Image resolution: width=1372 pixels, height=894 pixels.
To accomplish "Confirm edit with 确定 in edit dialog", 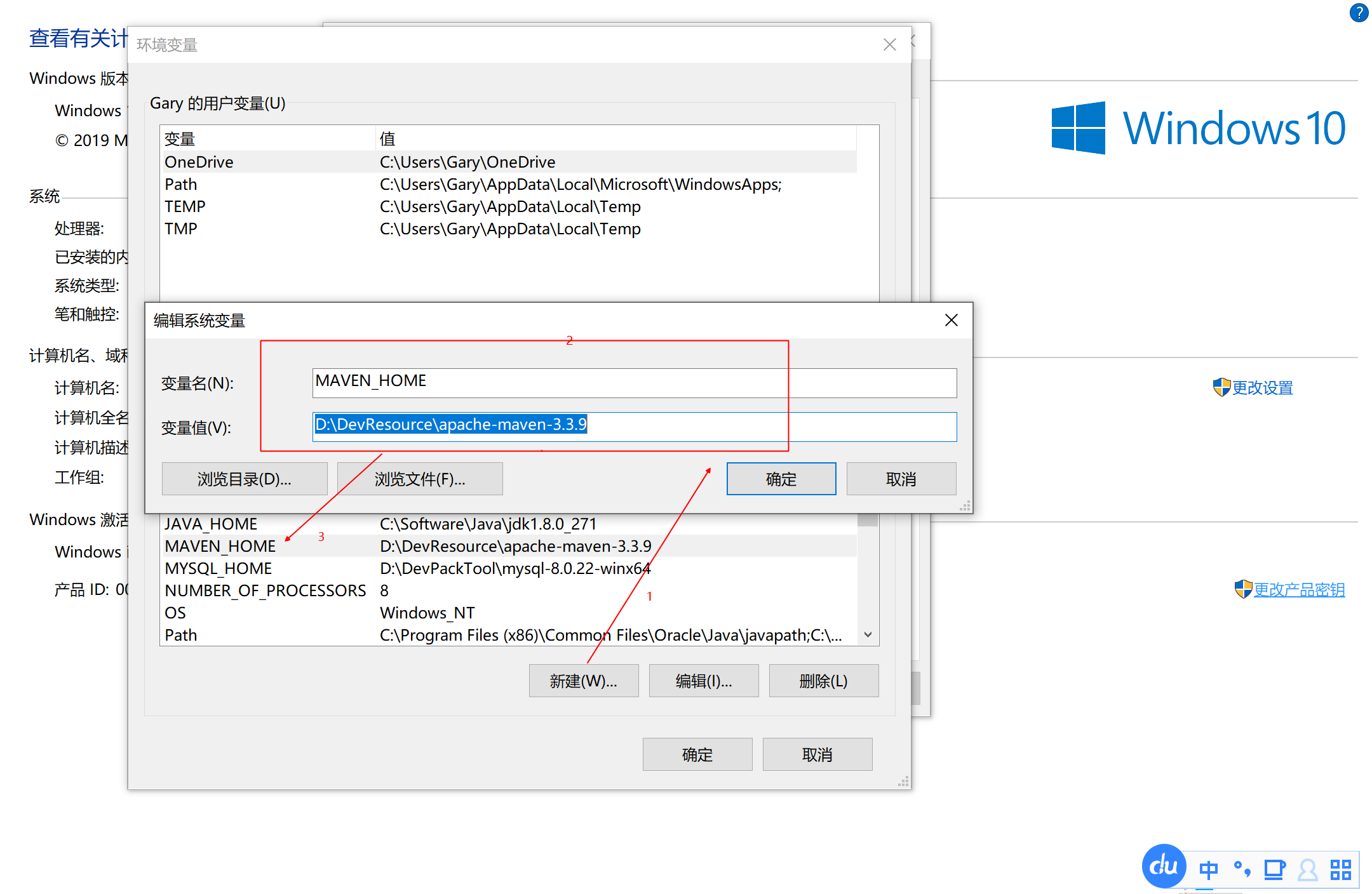I will (x=781, y=479).
